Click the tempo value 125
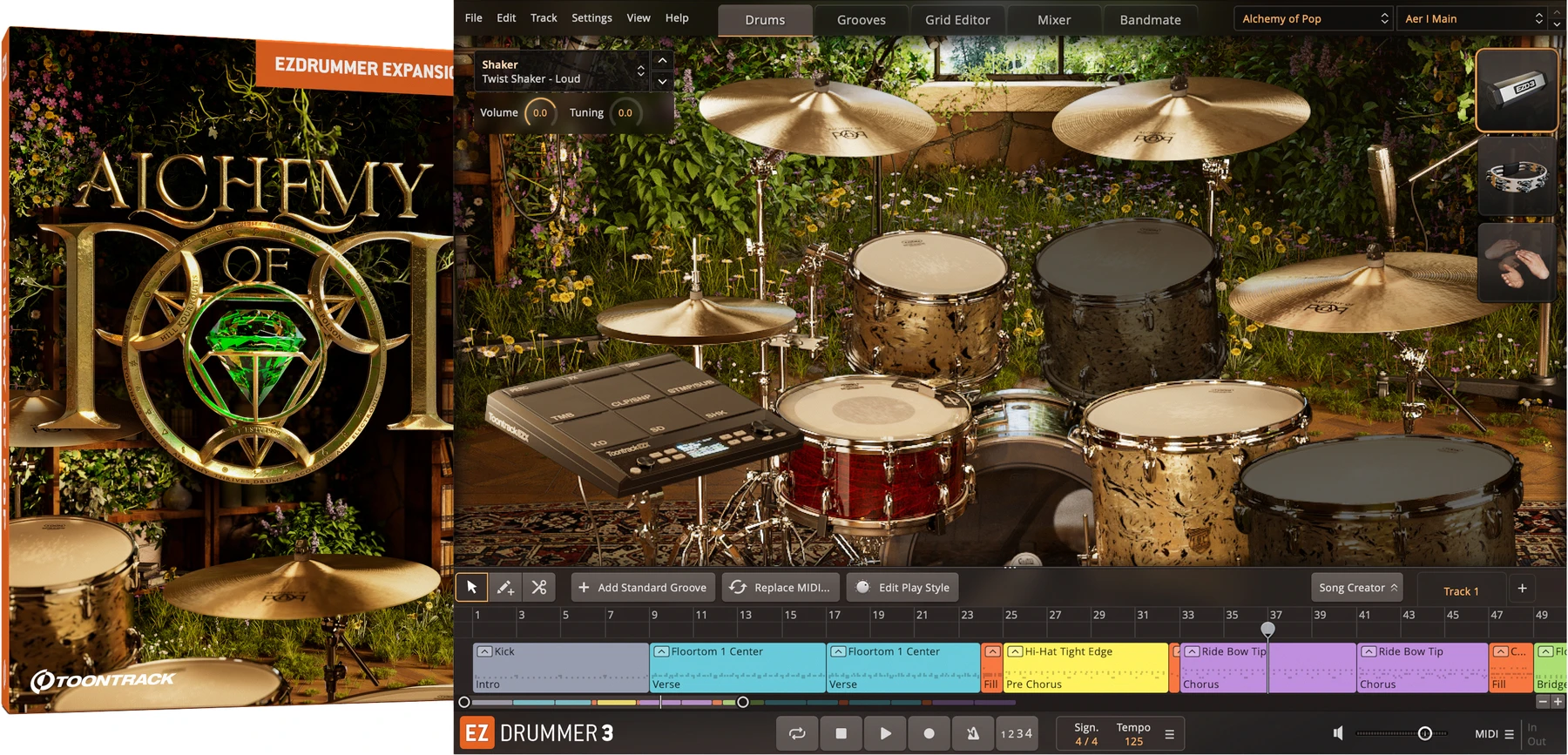 pyautogui.click(x=1133, y=741)
